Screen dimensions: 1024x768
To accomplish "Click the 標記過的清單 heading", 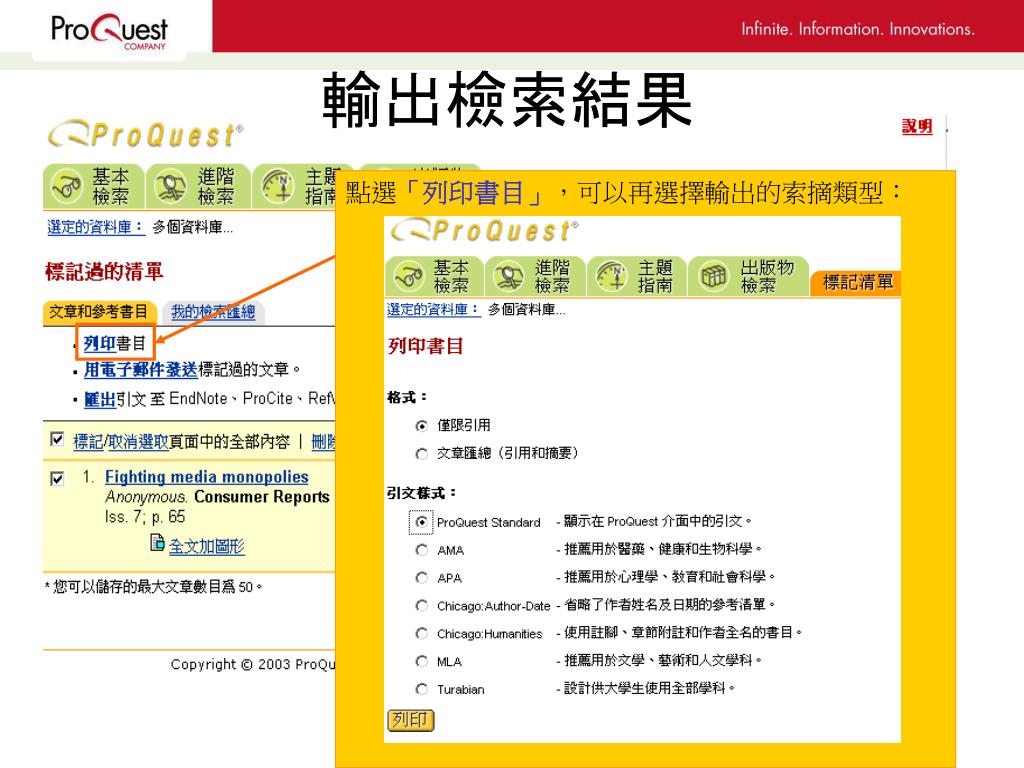I will coord(104,272).
